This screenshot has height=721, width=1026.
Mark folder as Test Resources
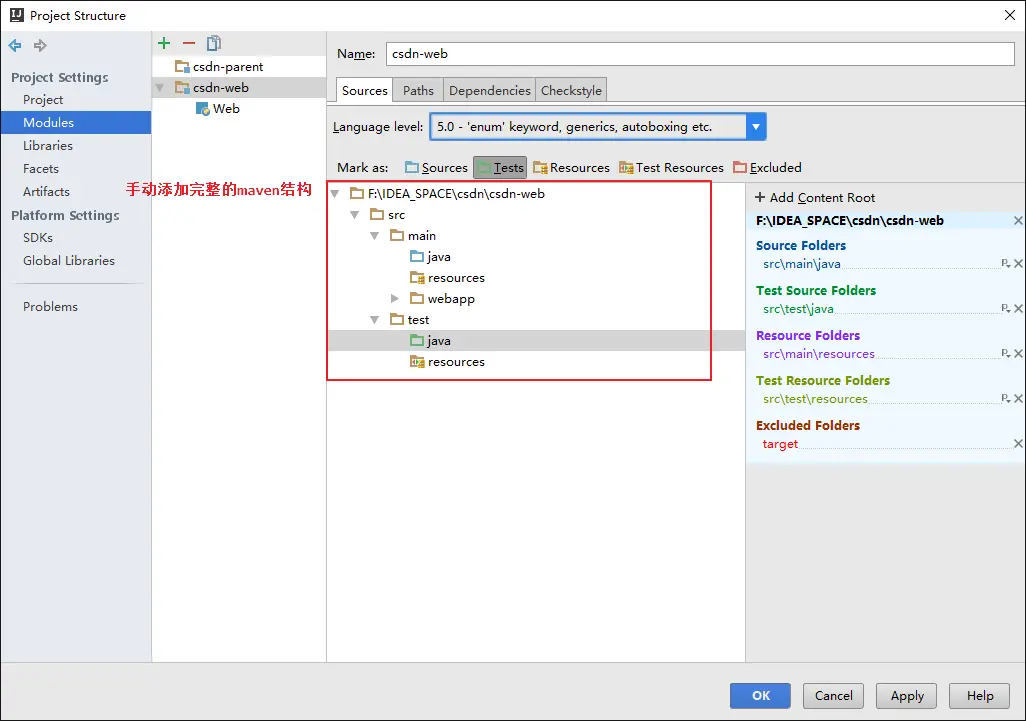tap(671, 167)
